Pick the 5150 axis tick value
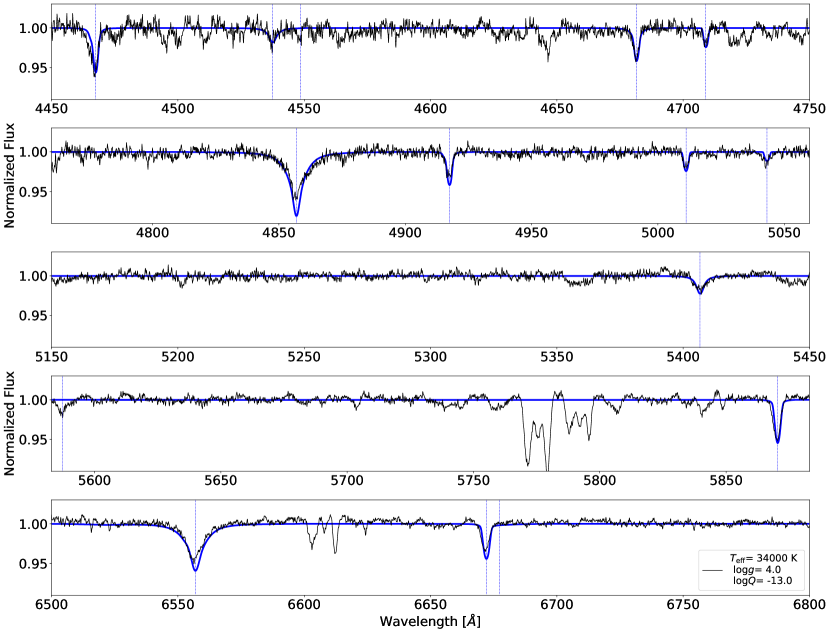 (x=51, y=357)
